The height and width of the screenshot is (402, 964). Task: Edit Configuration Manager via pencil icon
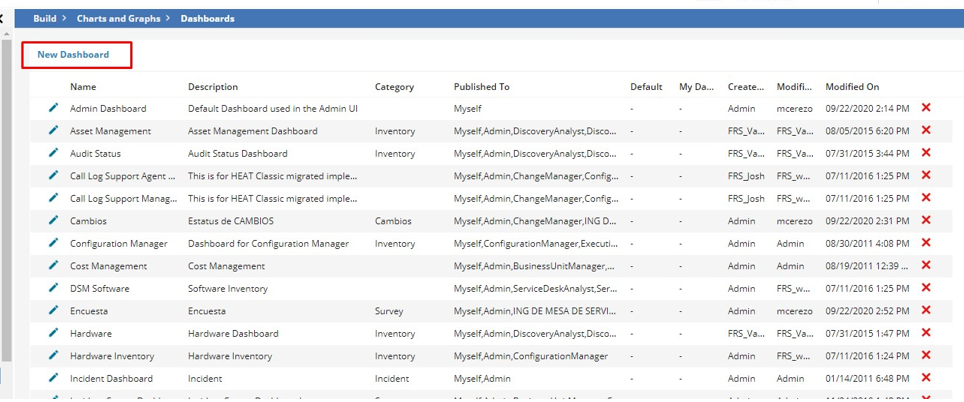coord(53,243)
